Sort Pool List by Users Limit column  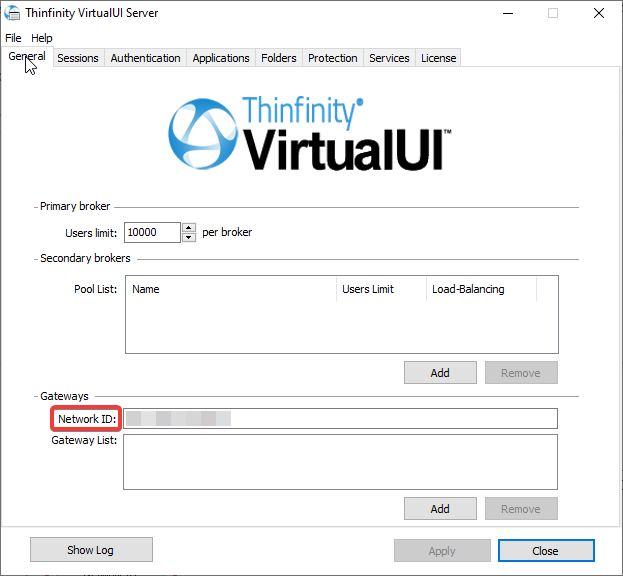[381, 289]
